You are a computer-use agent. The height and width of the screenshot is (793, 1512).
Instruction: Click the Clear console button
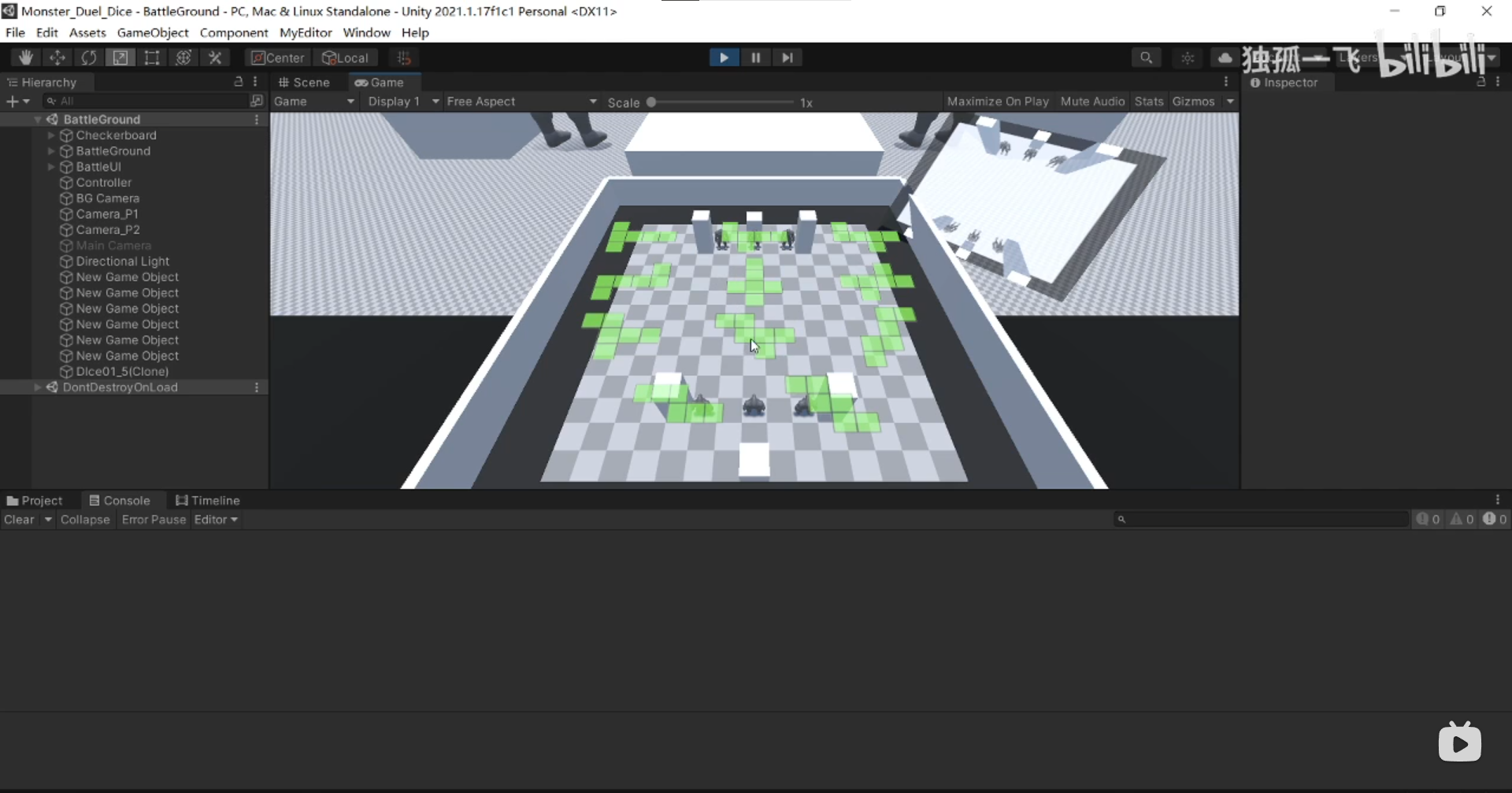click(19, 520)
